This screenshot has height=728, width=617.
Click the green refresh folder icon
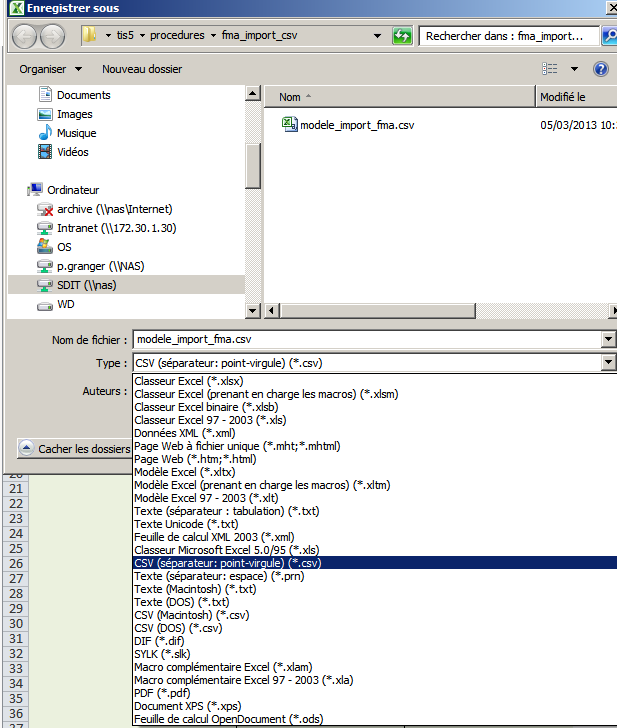[402, 36]
